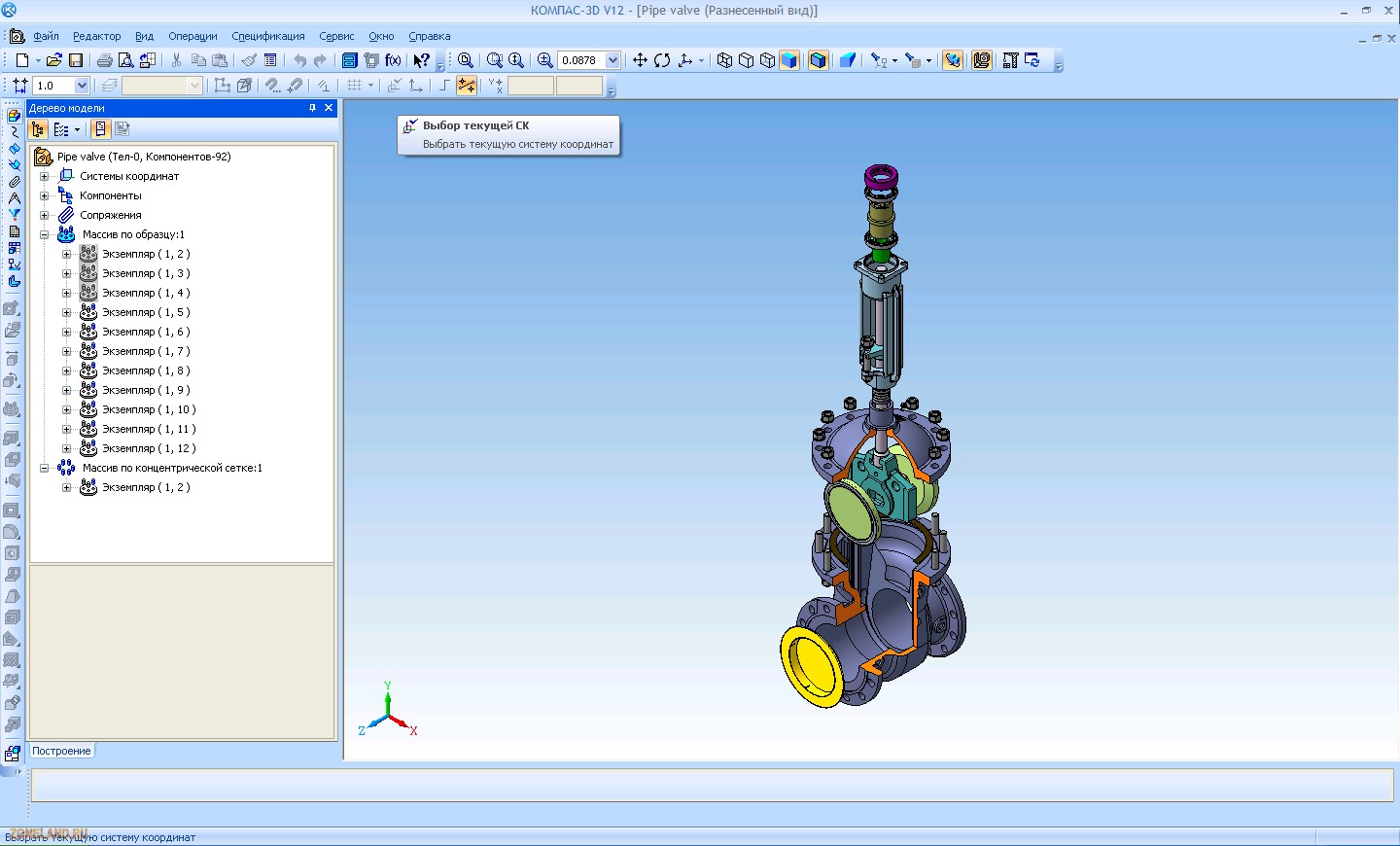The width and height of the screenshot is (1400, 846).
Task: Open the zoom scale 0.0878 dropdown
Action: [x=612, y=60]
